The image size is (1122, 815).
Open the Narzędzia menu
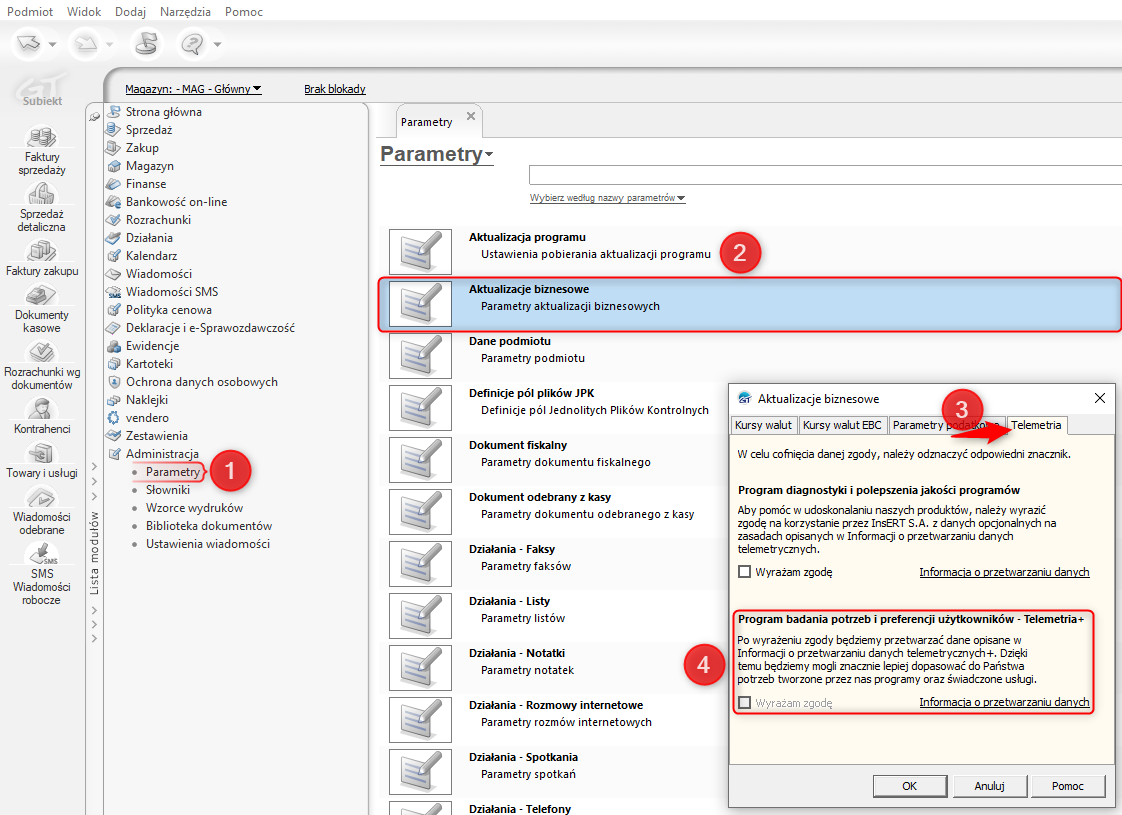(x=185, y=11)
